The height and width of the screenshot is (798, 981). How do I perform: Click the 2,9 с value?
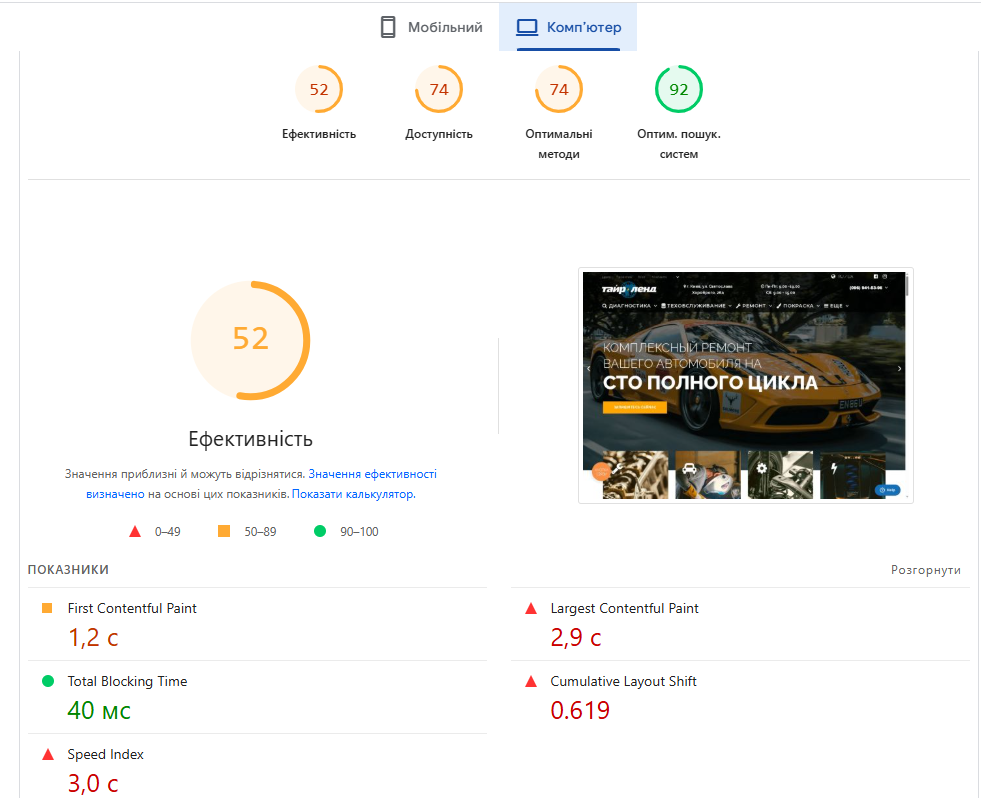(x=576, y=638)
